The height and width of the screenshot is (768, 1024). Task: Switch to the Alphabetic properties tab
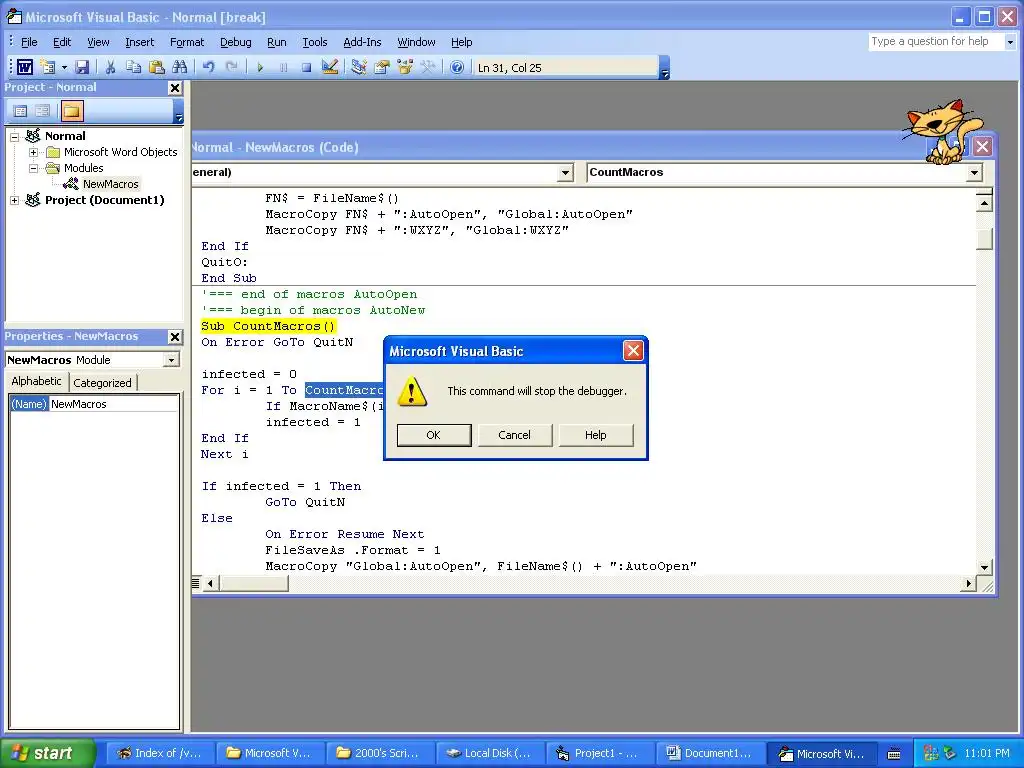(x=37, y=381)
